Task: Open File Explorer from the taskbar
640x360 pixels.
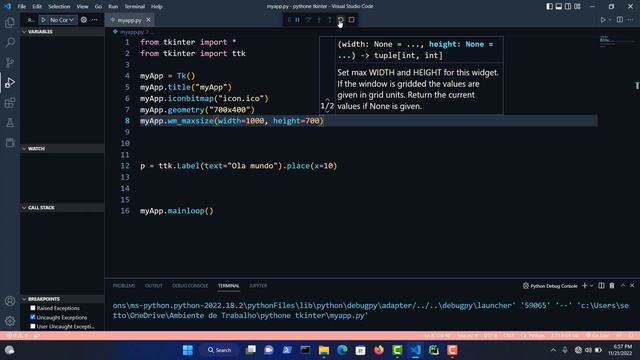Action: (x=324, y=350)
